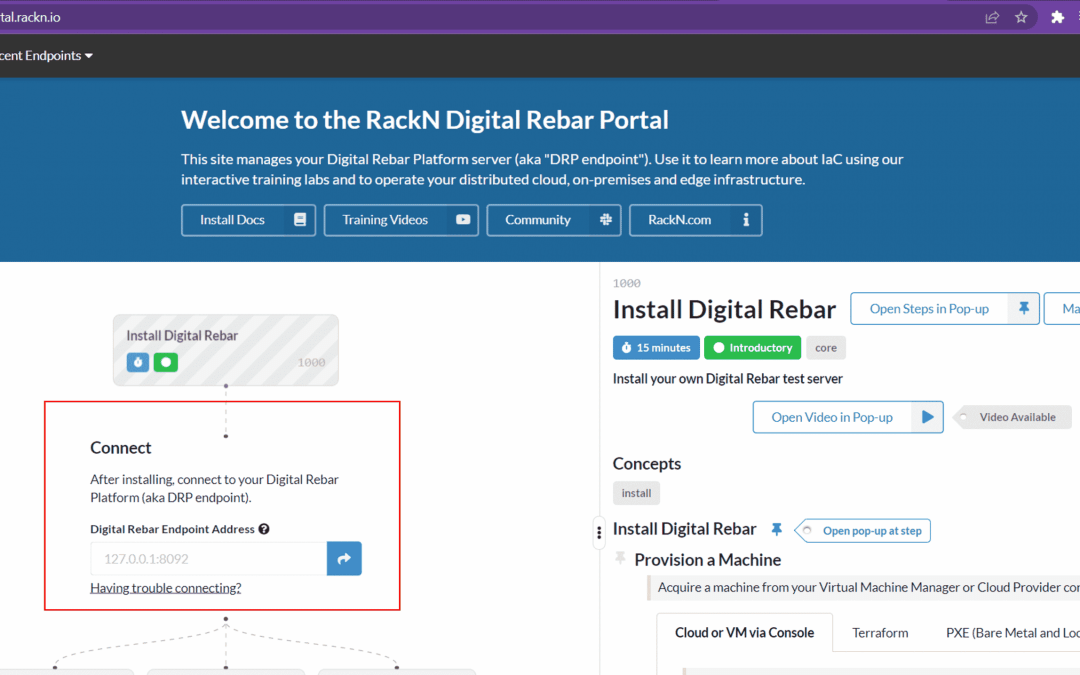Open the Having trouble connecting? link
The height and width of the screenshot is (675, 1080).
point(166,588)
